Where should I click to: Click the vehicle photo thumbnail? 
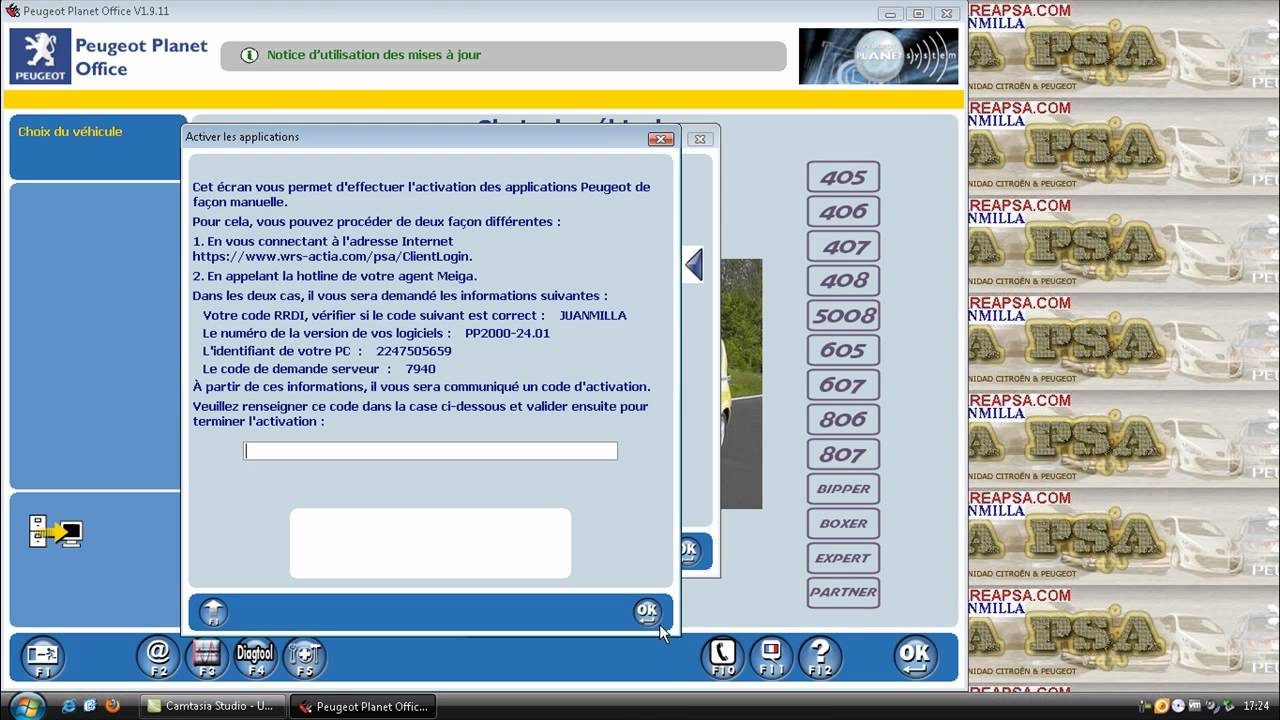click(x=740, y=383)
